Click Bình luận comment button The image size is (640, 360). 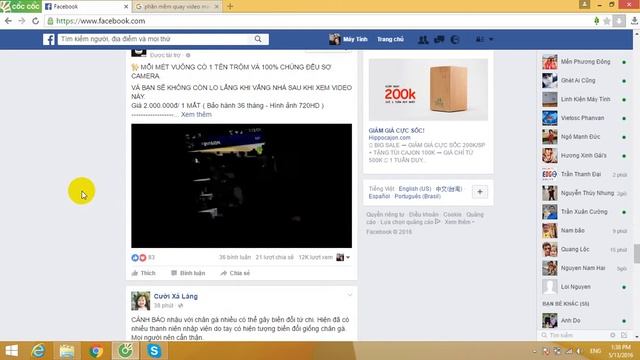pos(188,273)
